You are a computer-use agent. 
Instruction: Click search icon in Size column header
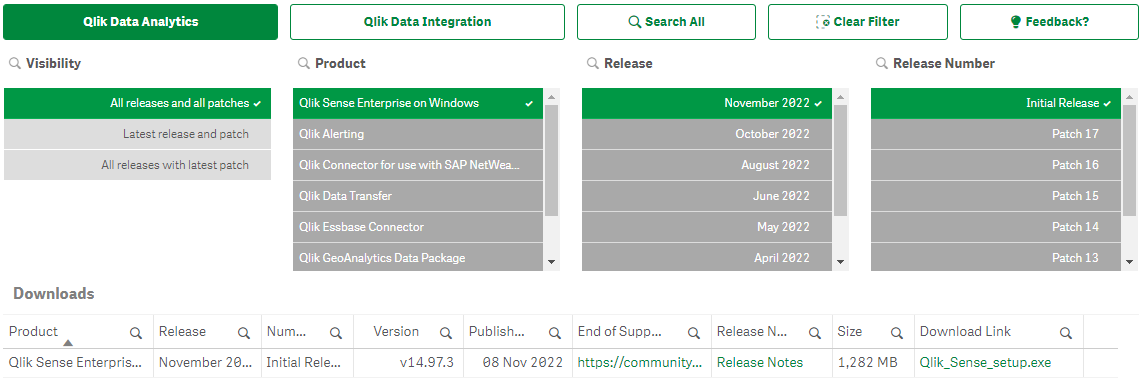coord(896,333)
